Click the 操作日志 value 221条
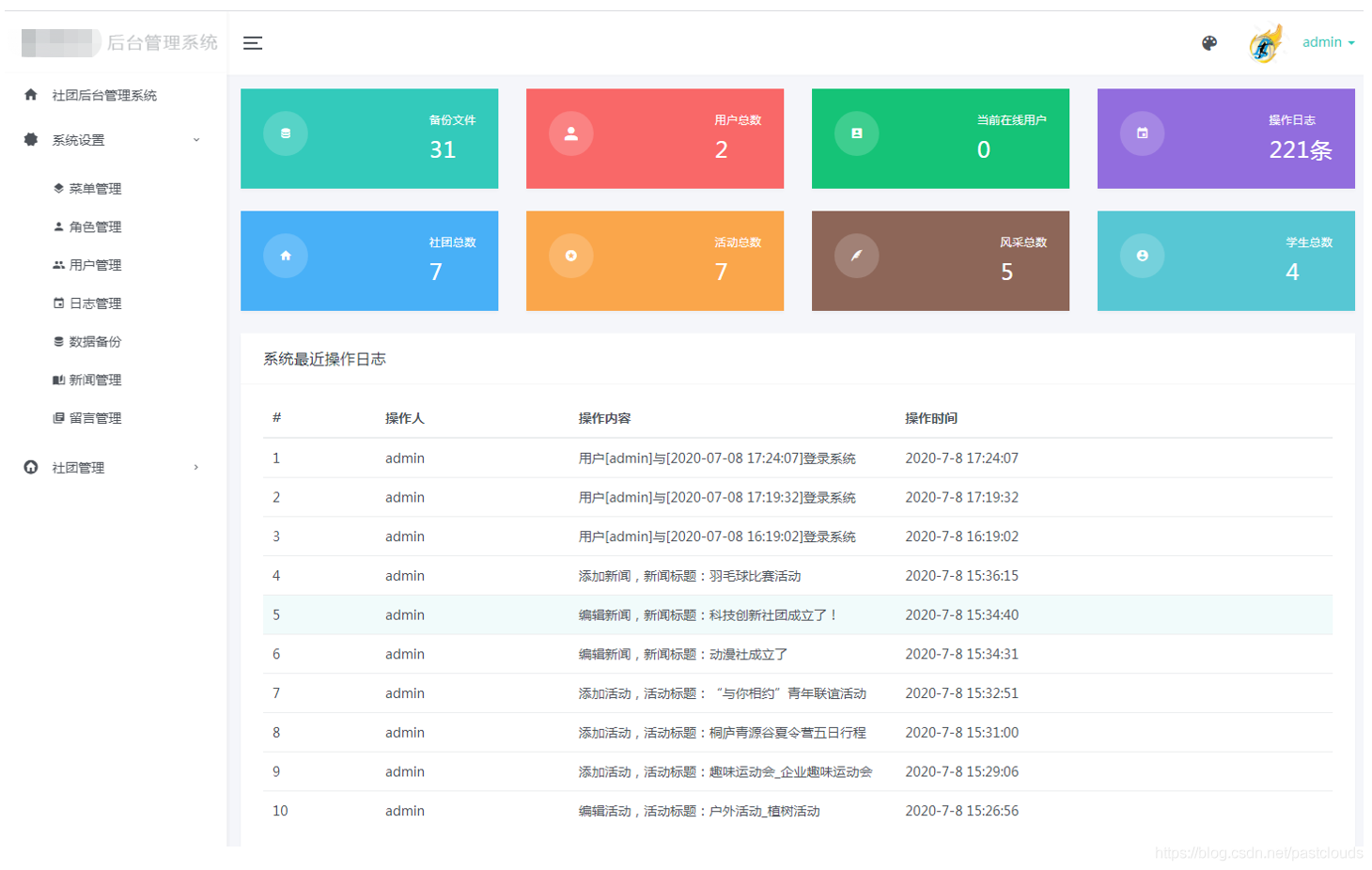 pyautogui.click(x=1301, y=150)
